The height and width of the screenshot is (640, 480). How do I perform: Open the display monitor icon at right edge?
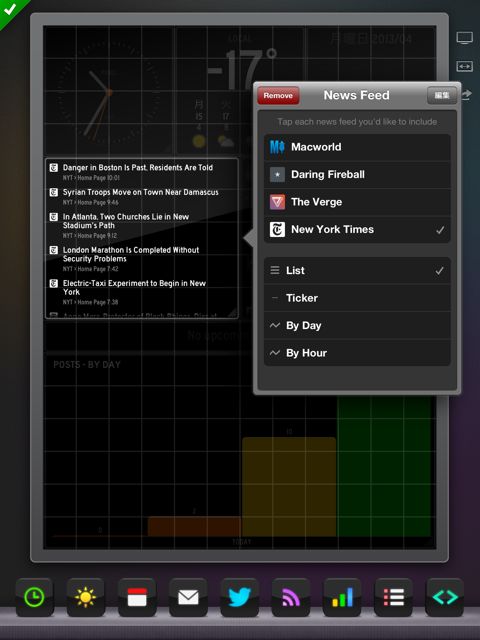464,38
